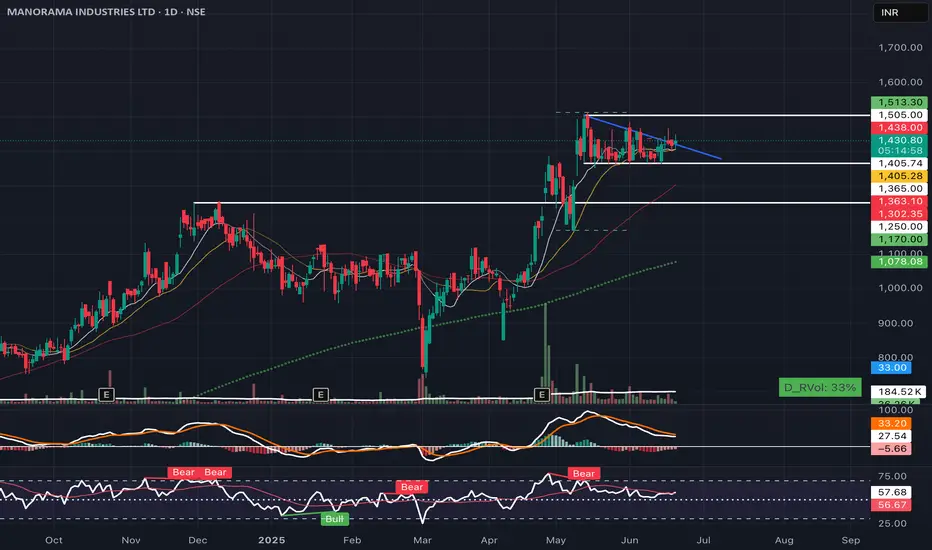The width and height of the screenshot is (932, 550).
Task: Click the D_RVol: 33% label
Action: click(820, 388)
